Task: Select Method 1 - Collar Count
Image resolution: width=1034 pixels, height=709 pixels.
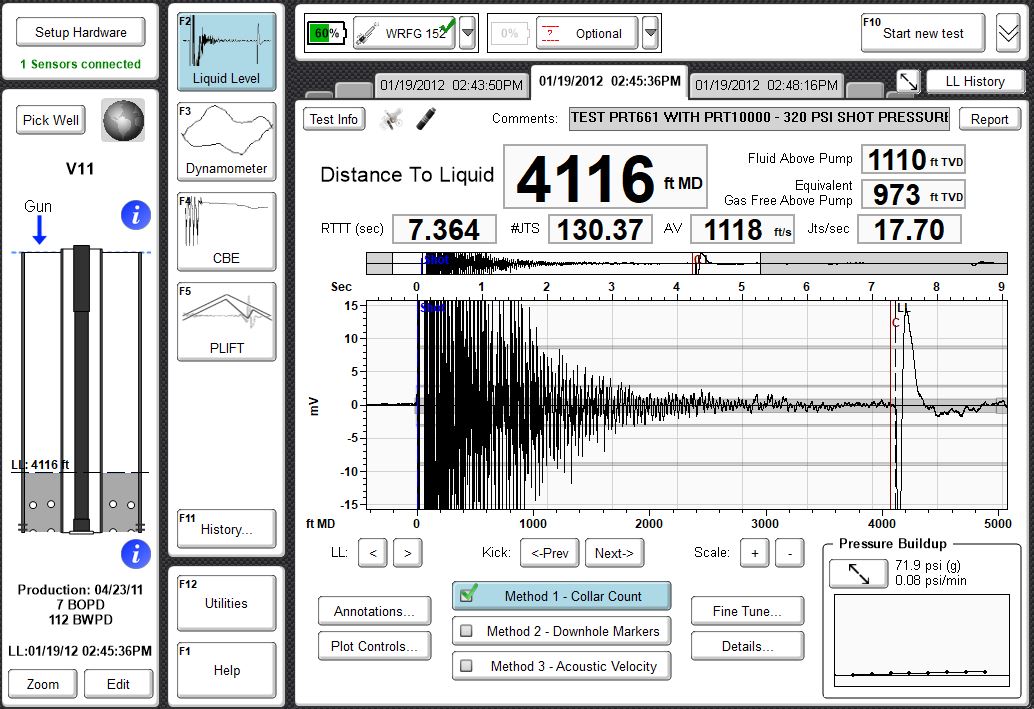Action: 560,596
